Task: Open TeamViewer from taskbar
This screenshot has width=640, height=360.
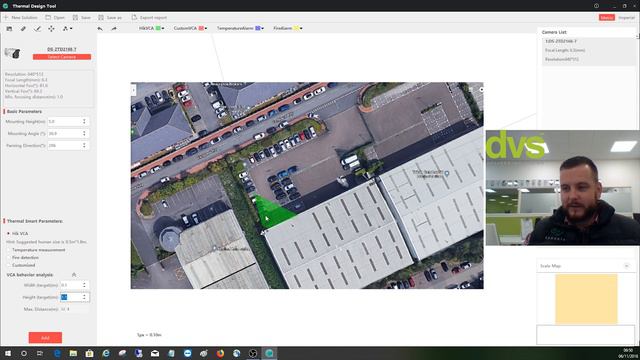Action: click(x=187, y=353)
